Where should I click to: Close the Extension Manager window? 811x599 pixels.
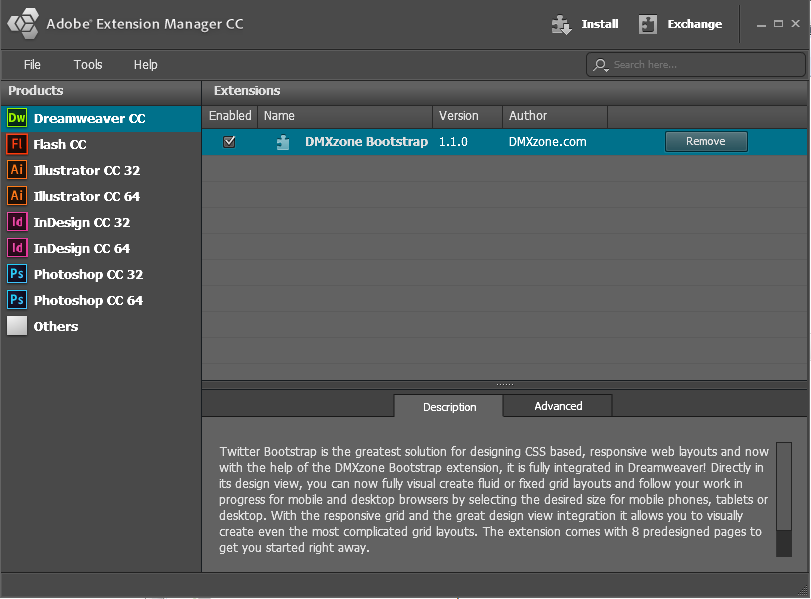pos(795,24)
